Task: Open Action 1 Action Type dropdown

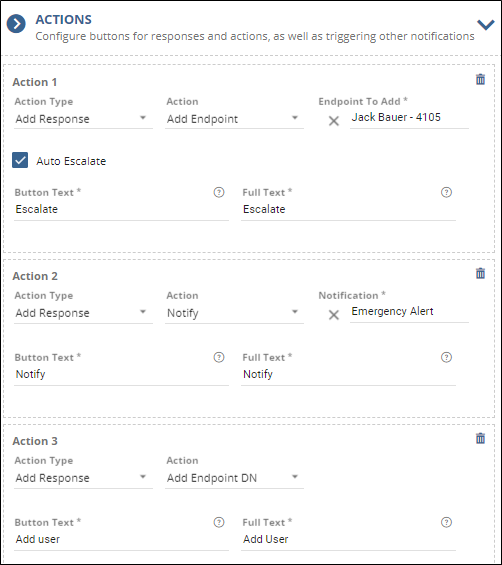Action: tap(83, 119)
